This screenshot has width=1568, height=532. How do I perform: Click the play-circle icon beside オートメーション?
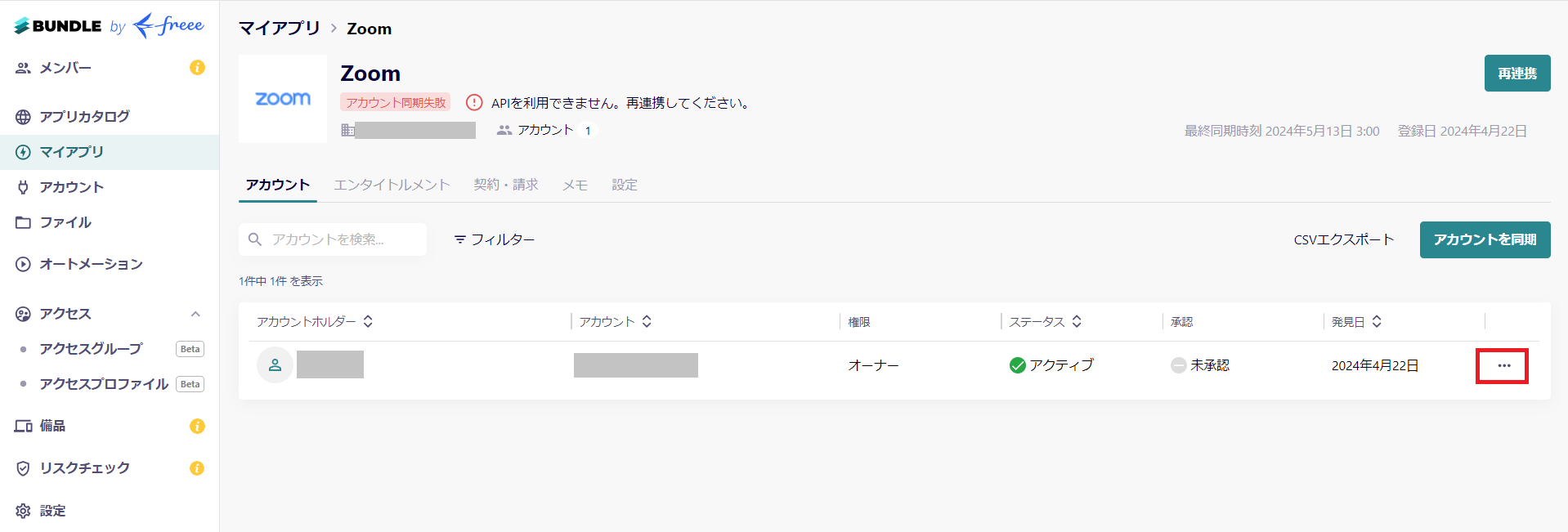(23, 264)
